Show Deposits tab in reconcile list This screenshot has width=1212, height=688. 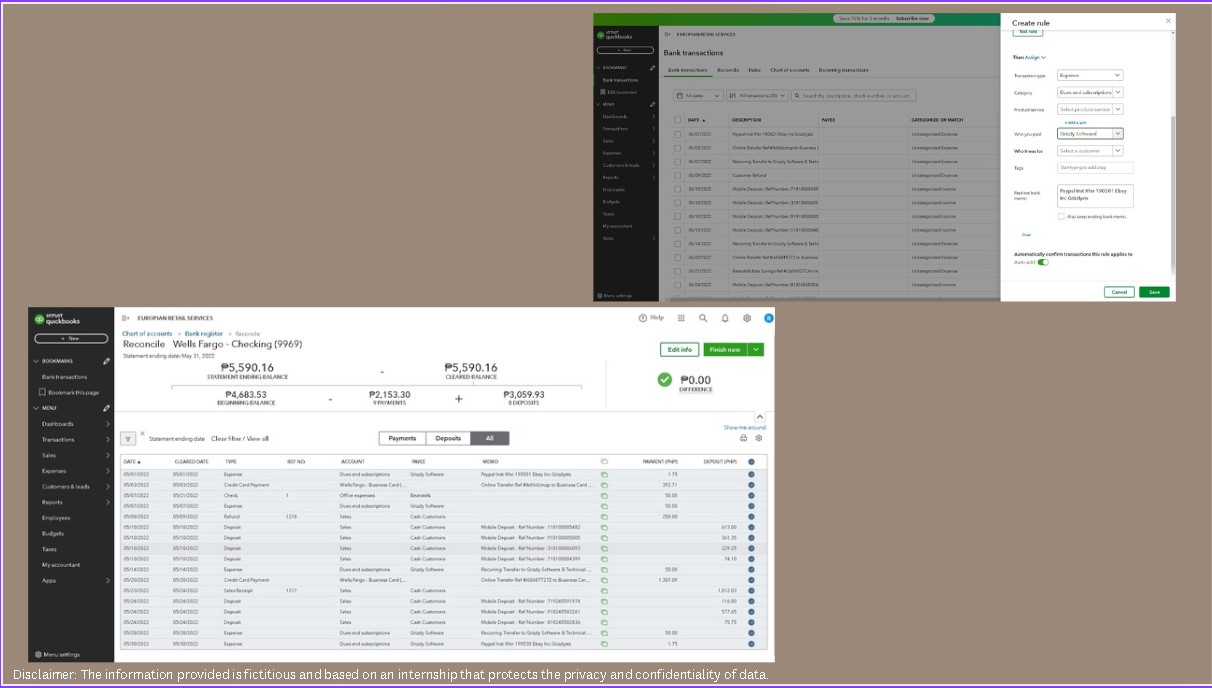click(x=449, y=438)
